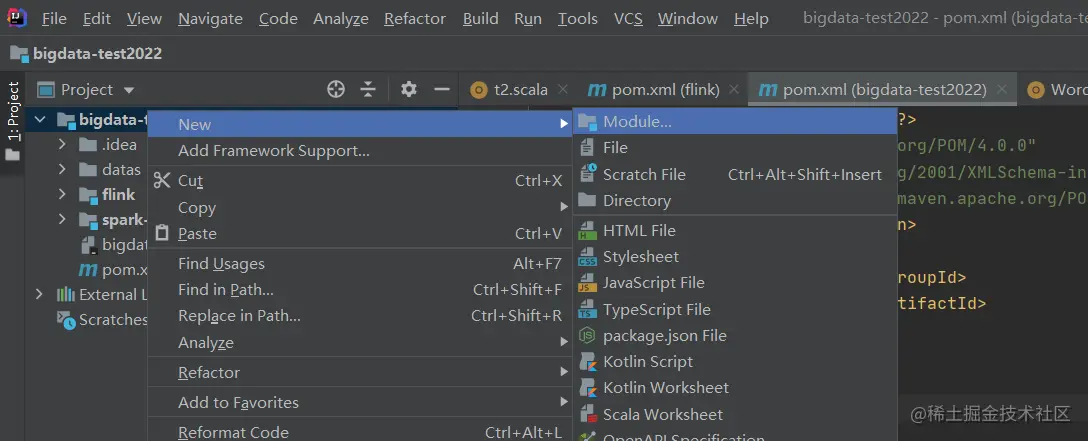Click the collapse all icon in Project panel
Image resolution: width=1088 pixels, height=441 pixels.
[x=368, y=89]
